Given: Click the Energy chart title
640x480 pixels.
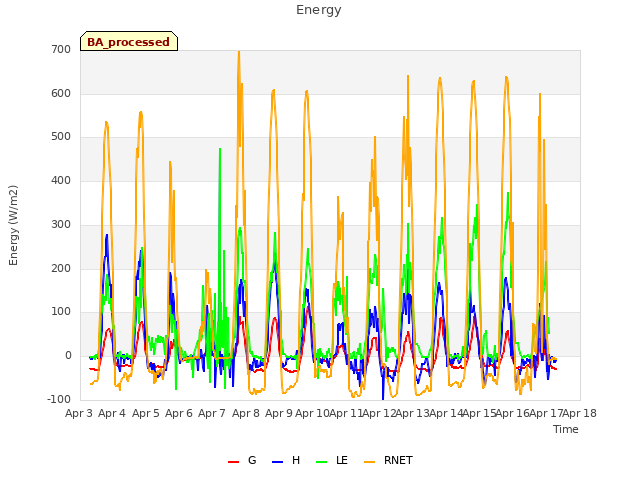Looking at the screenshot, I should (x=318, y=9).
